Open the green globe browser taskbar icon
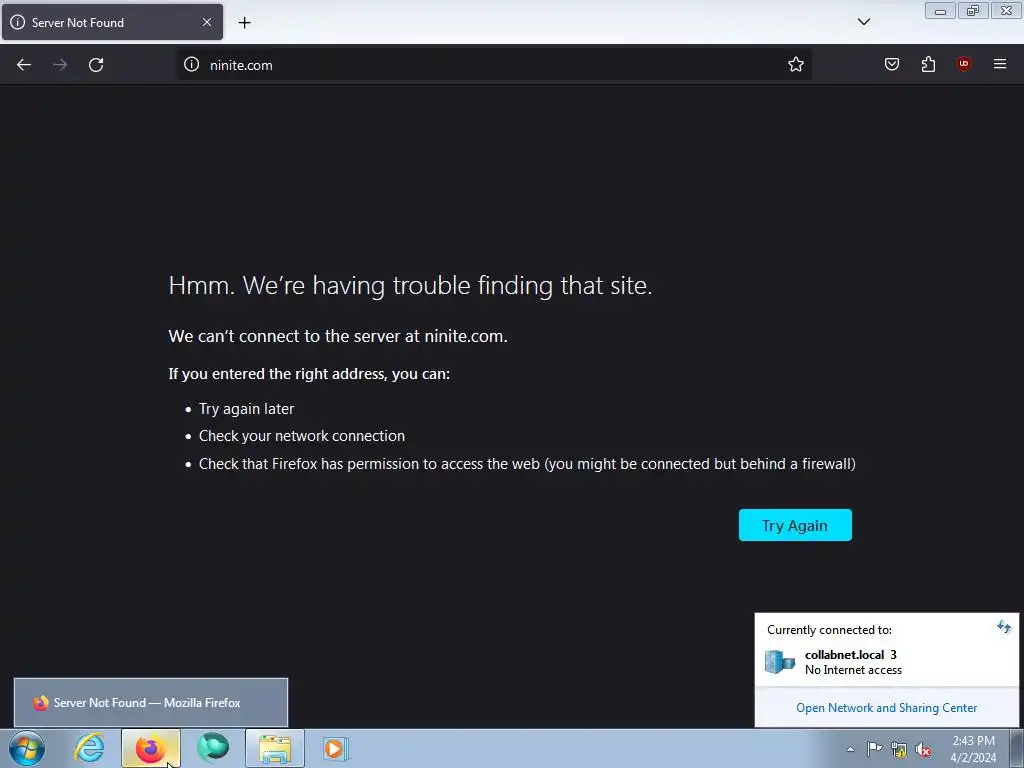Viewport: 1024px width, 768px height. pyautogui.click(x=213, y=748)
